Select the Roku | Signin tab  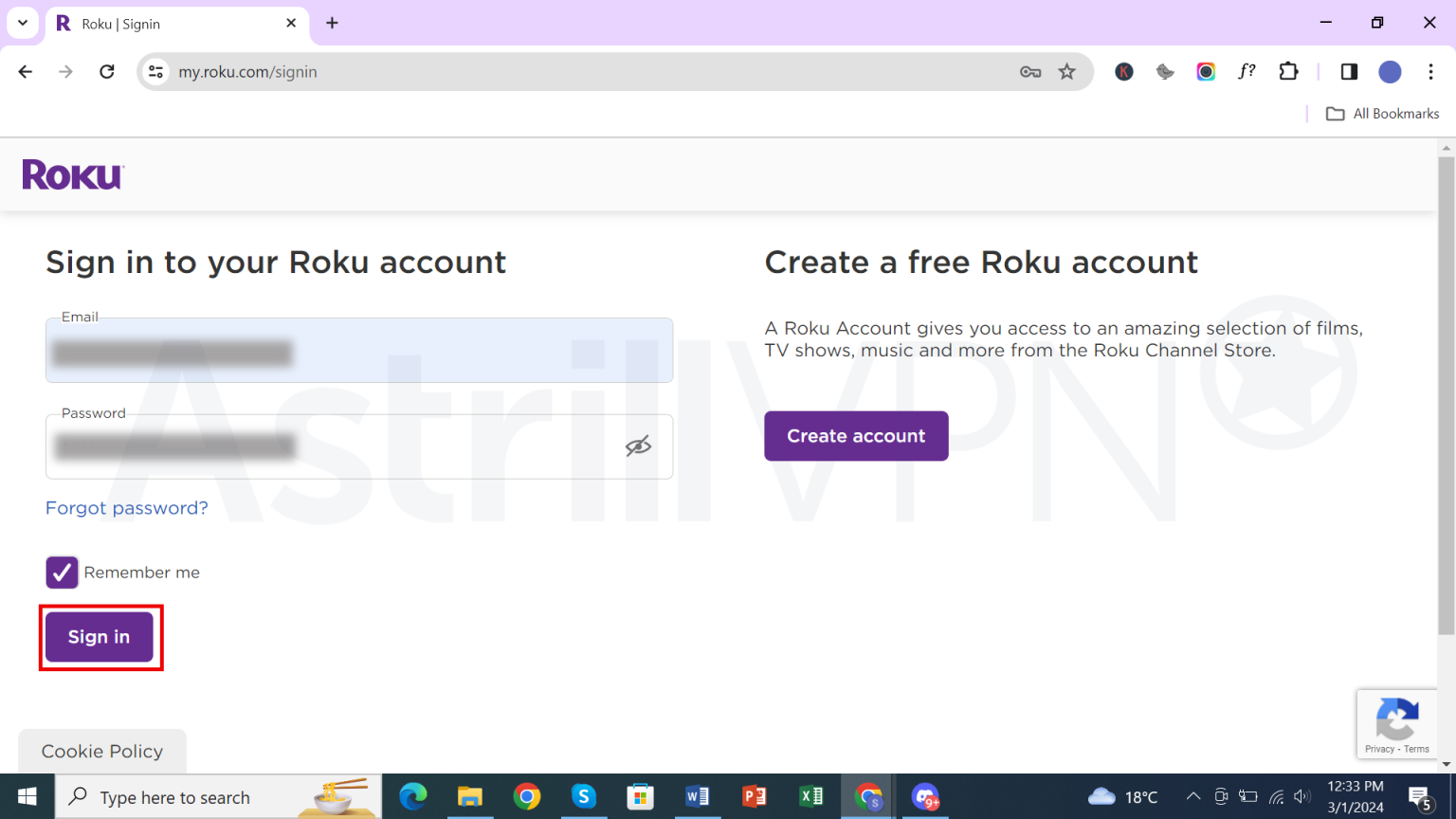[x=171, y=24]
